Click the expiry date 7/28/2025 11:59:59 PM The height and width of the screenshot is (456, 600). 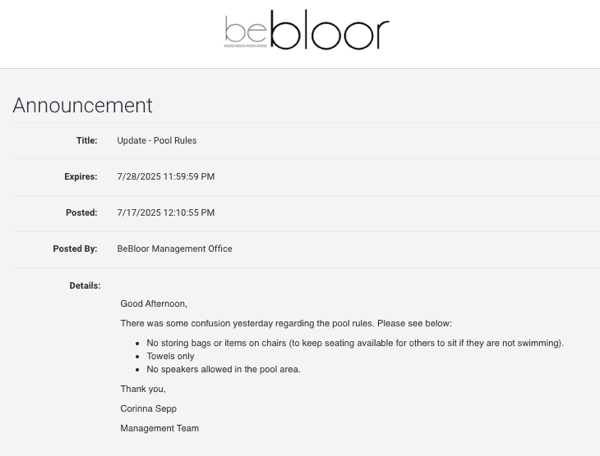(166, 176)
